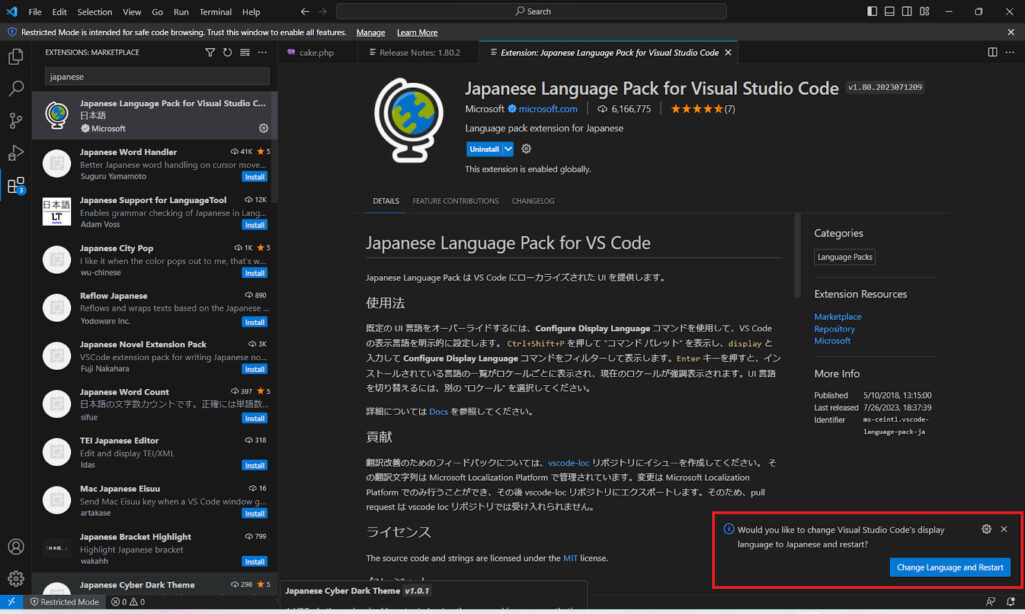Open gear for Japanese Language Pack list item
1025x614 pixels.
click(263, 128)
